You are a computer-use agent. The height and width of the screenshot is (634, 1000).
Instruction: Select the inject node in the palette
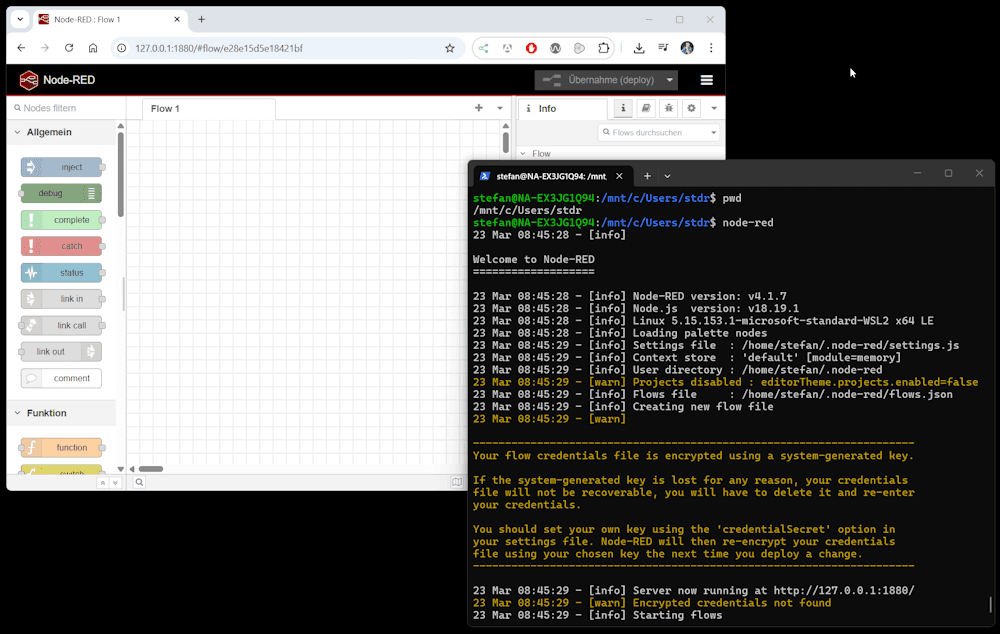coord(62,167)
